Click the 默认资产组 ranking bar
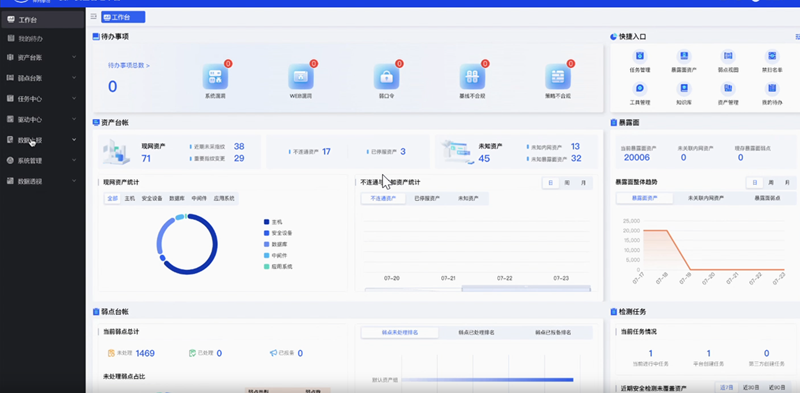Screen dimensions: 800x393 coord(487,380)
